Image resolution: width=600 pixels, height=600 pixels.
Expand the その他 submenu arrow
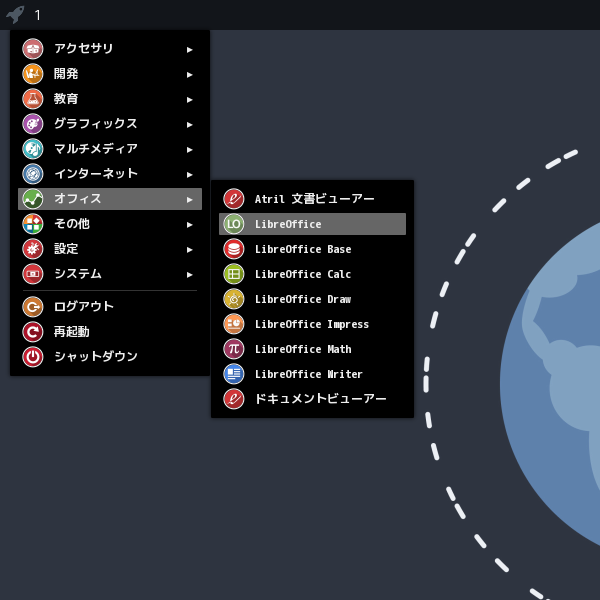(x=189, y=225)
